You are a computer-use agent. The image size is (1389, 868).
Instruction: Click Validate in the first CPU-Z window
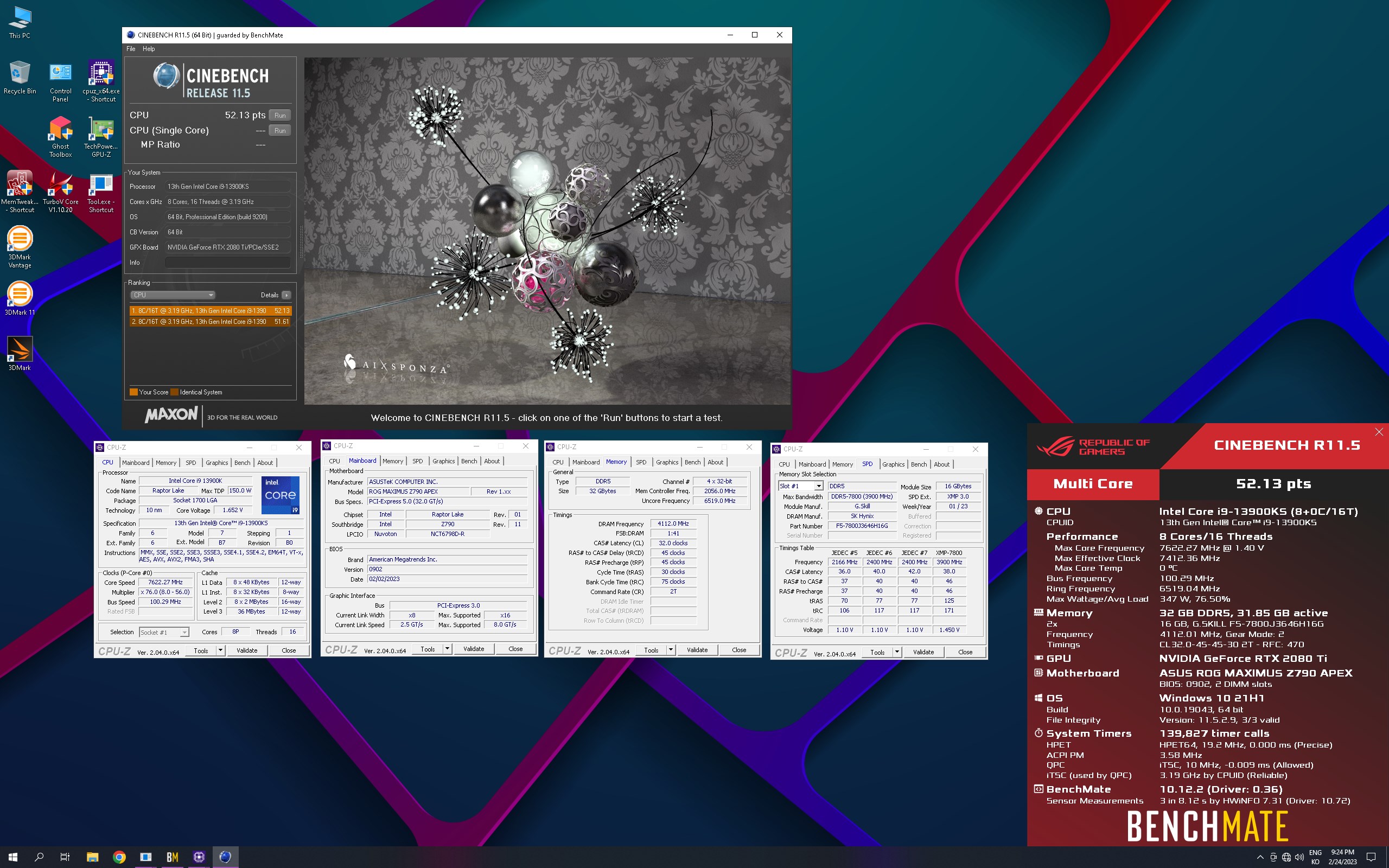pos(247,650)
